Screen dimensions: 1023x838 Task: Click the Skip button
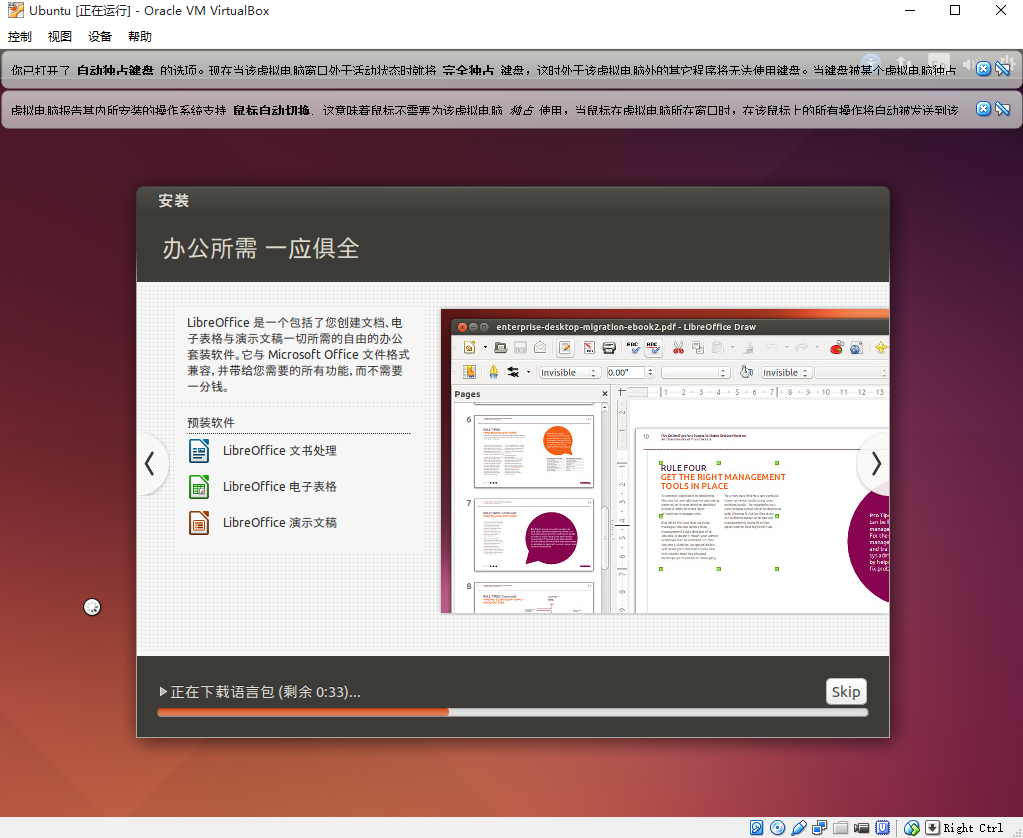[846, 692]
